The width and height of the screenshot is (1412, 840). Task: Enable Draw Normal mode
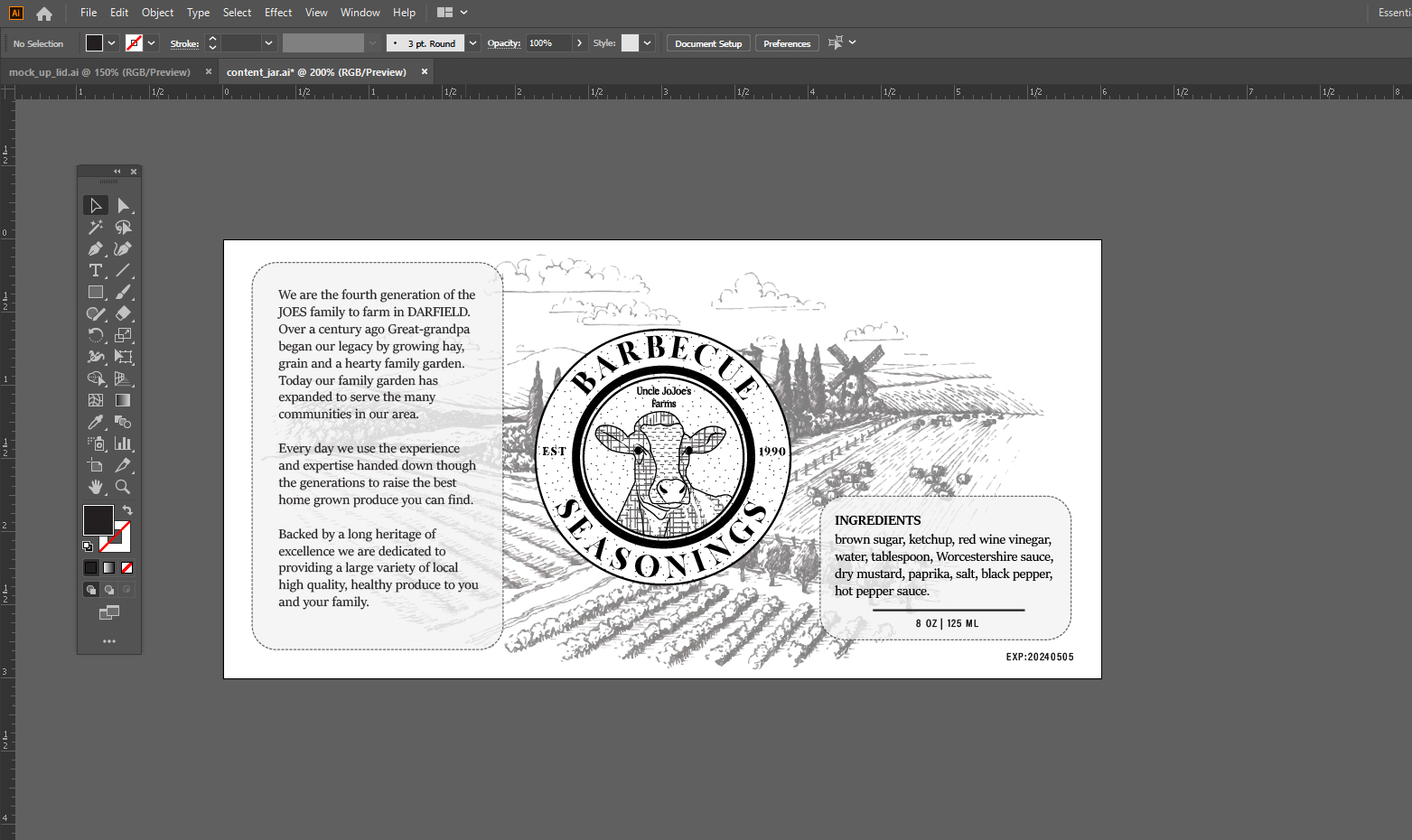(x=91, y=590)
